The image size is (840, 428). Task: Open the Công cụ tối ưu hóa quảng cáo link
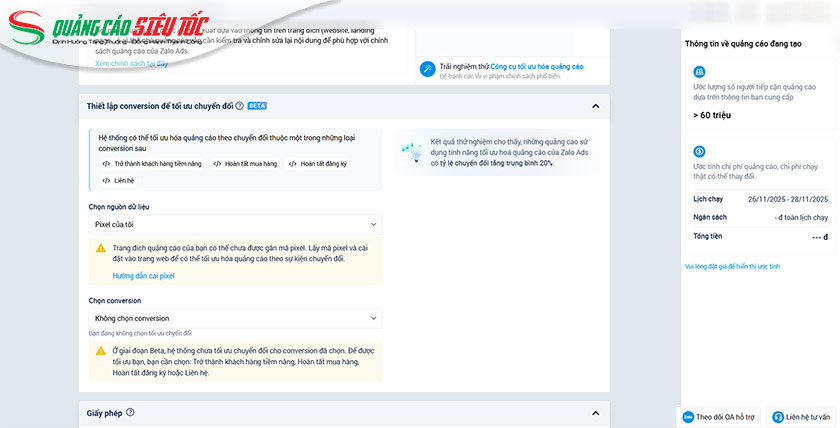(535, 65)
